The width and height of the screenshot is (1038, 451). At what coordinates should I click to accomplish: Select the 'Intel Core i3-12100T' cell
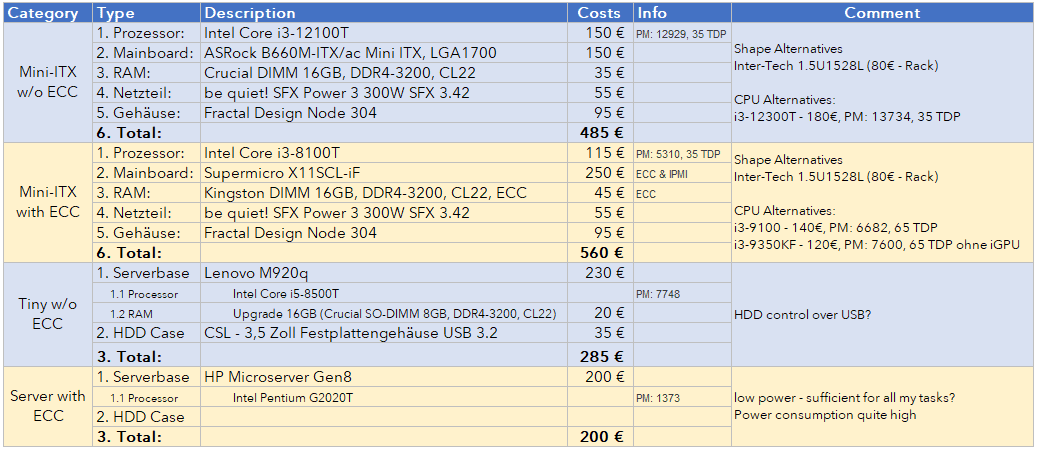pos(384,32)
